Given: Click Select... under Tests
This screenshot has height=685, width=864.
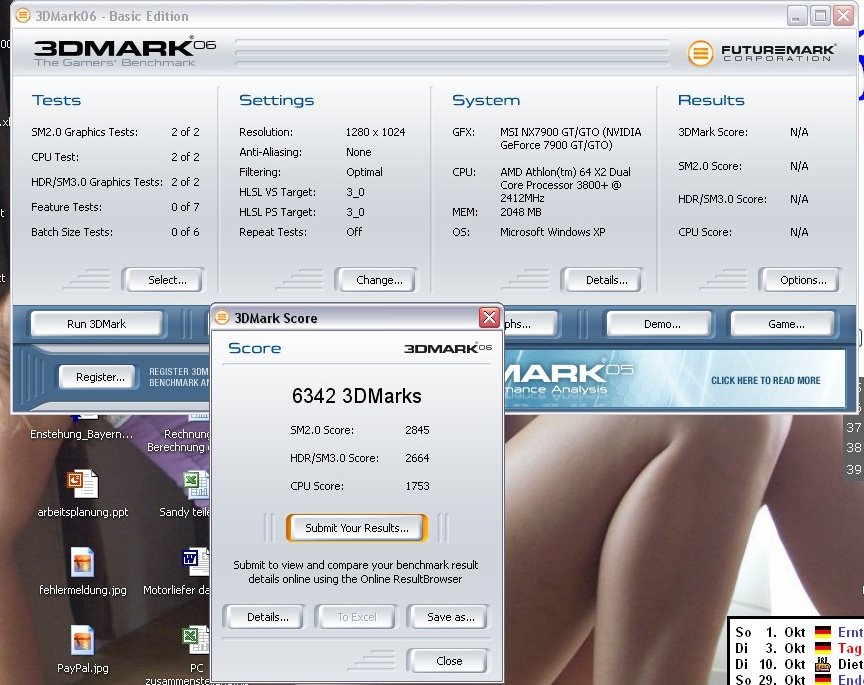Looking at the screenshot, I should [163, 279].
